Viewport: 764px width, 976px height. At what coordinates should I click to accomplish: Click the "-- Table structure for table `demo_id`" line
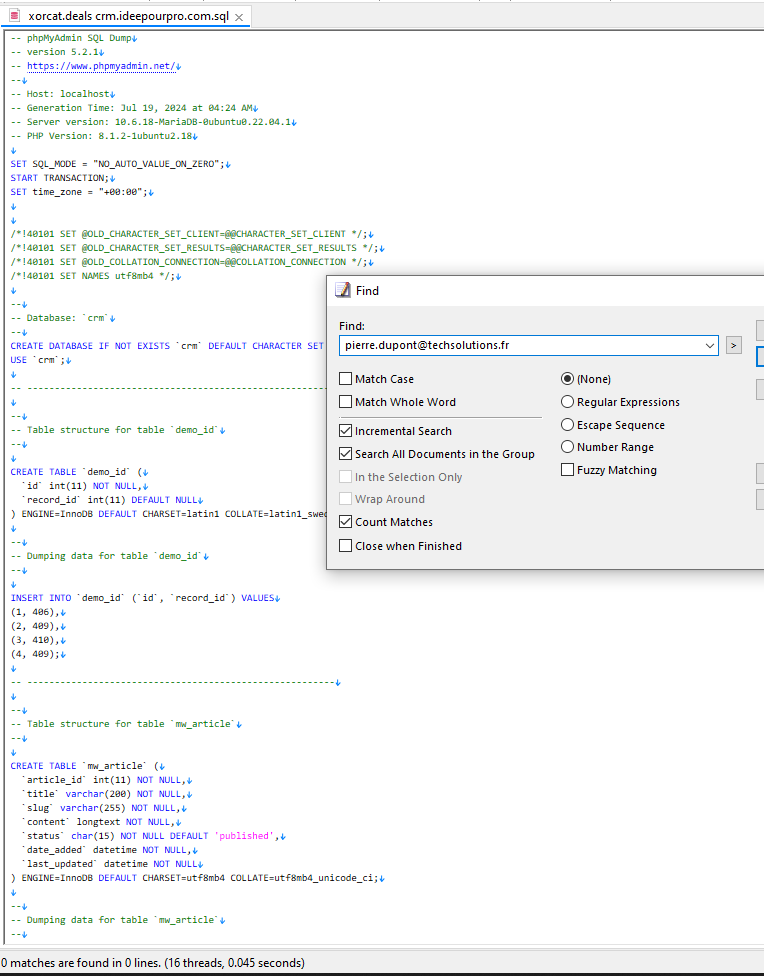[118, 430]
